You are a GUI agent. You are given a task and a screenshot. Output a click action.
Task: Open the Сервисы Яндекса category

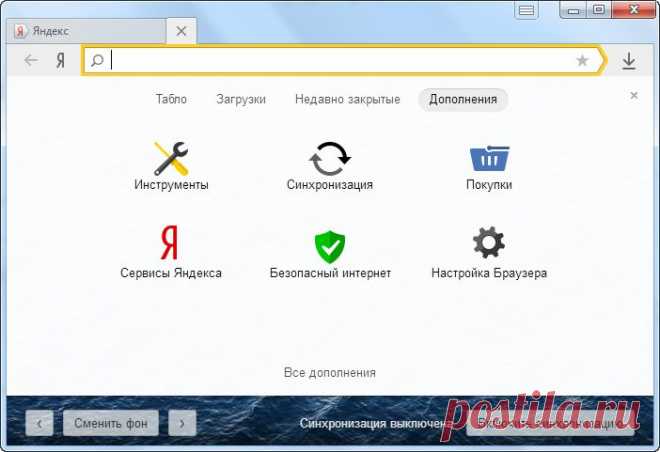pos(170,253)
